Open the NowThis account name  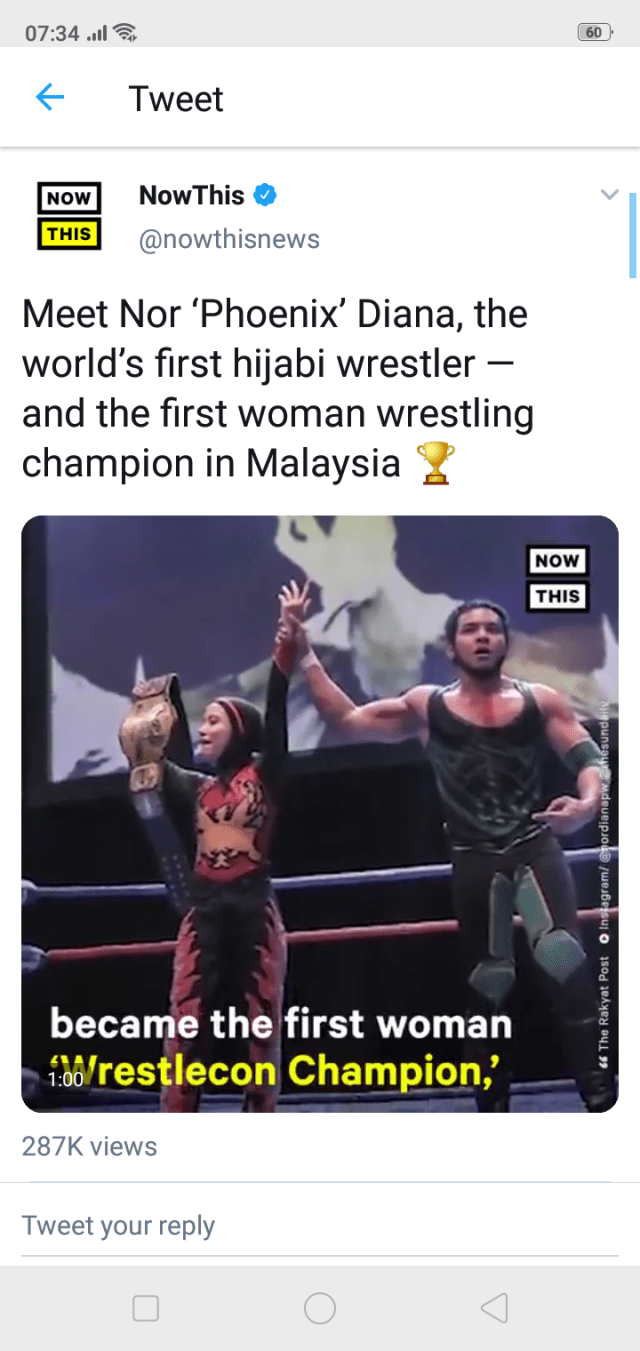click(x=192, y=195)
